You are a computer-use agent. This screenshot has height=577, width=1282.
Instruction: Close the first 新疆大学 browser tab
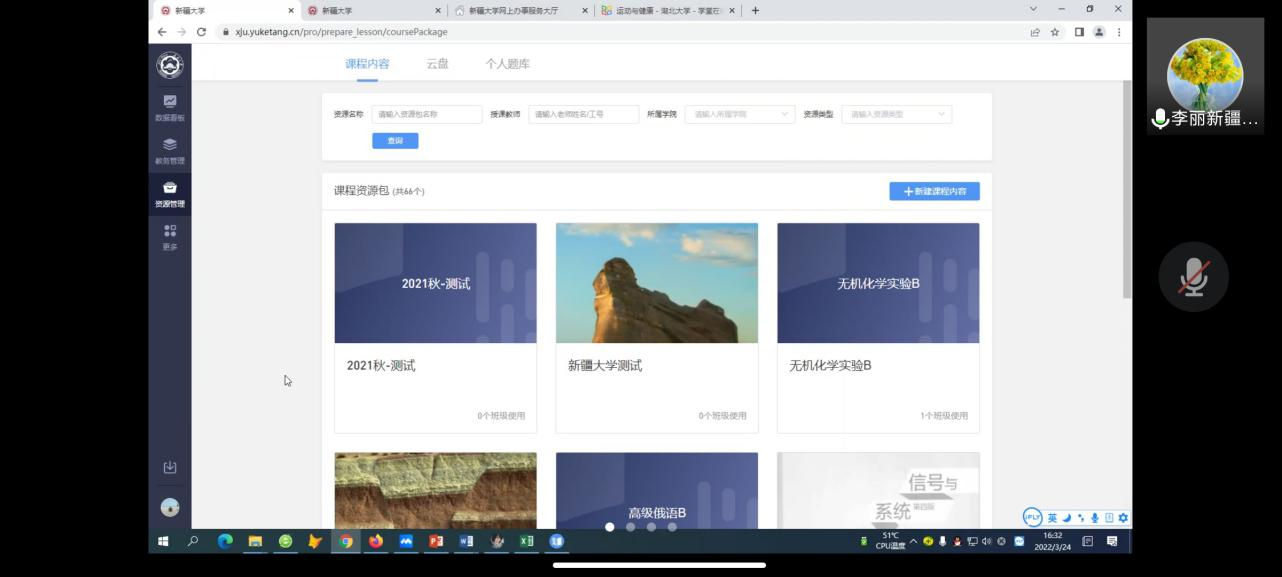(x=291, y=10)
